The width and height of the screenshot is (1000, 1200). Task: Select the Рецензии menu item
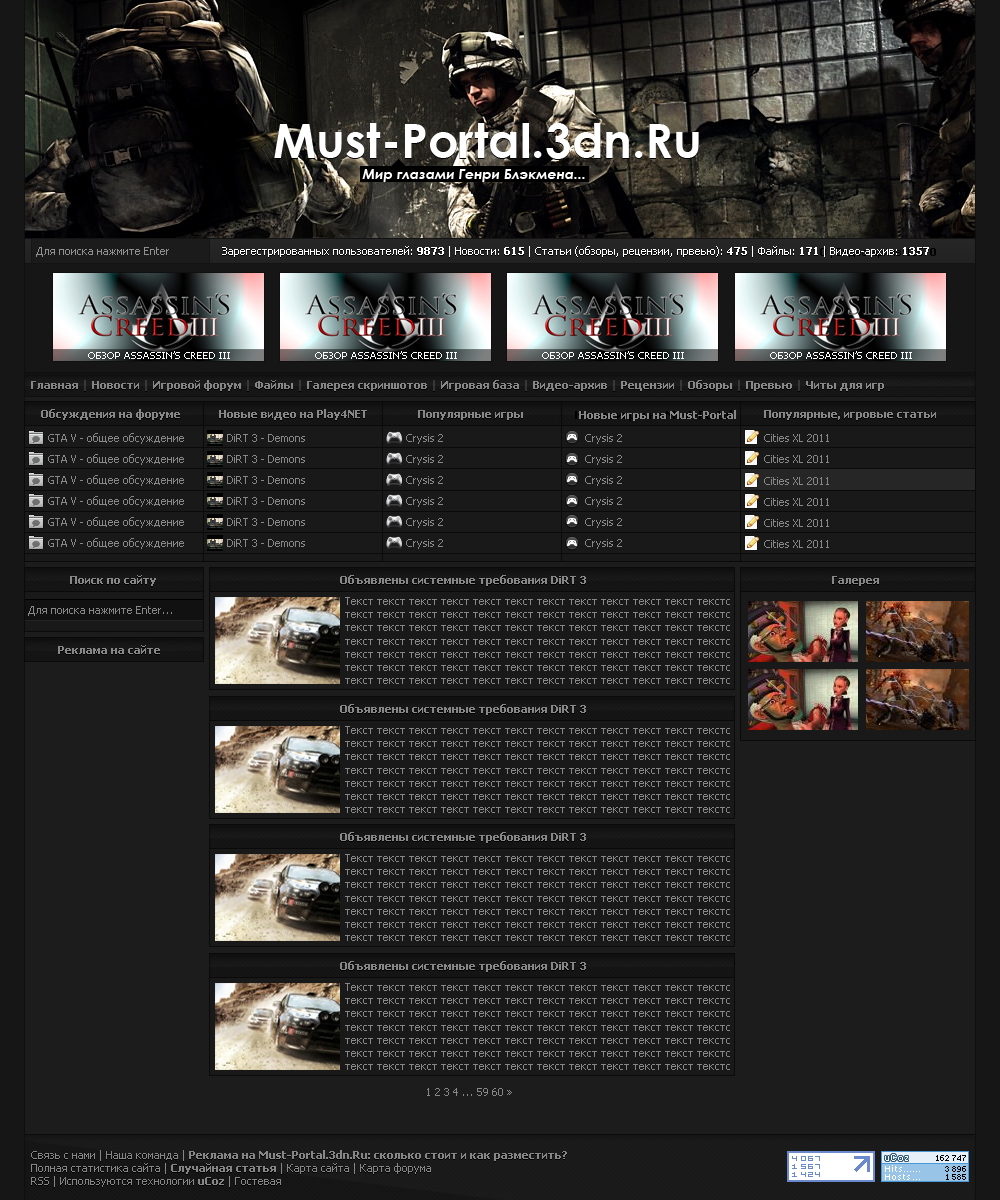click(x=647, y=385)
